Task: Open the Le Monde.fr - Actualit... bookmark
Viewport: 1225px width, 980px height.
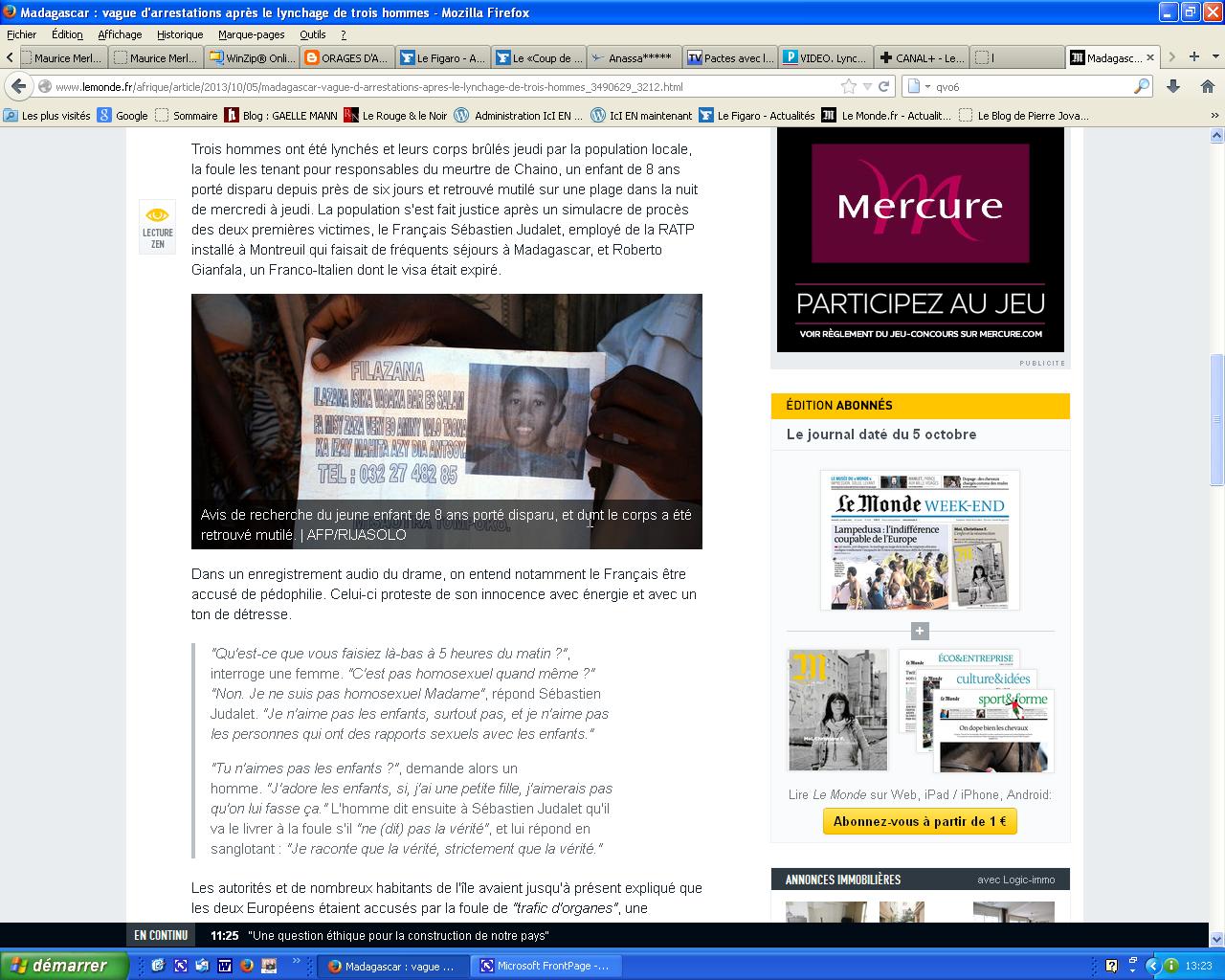Action: click(887, 115)
